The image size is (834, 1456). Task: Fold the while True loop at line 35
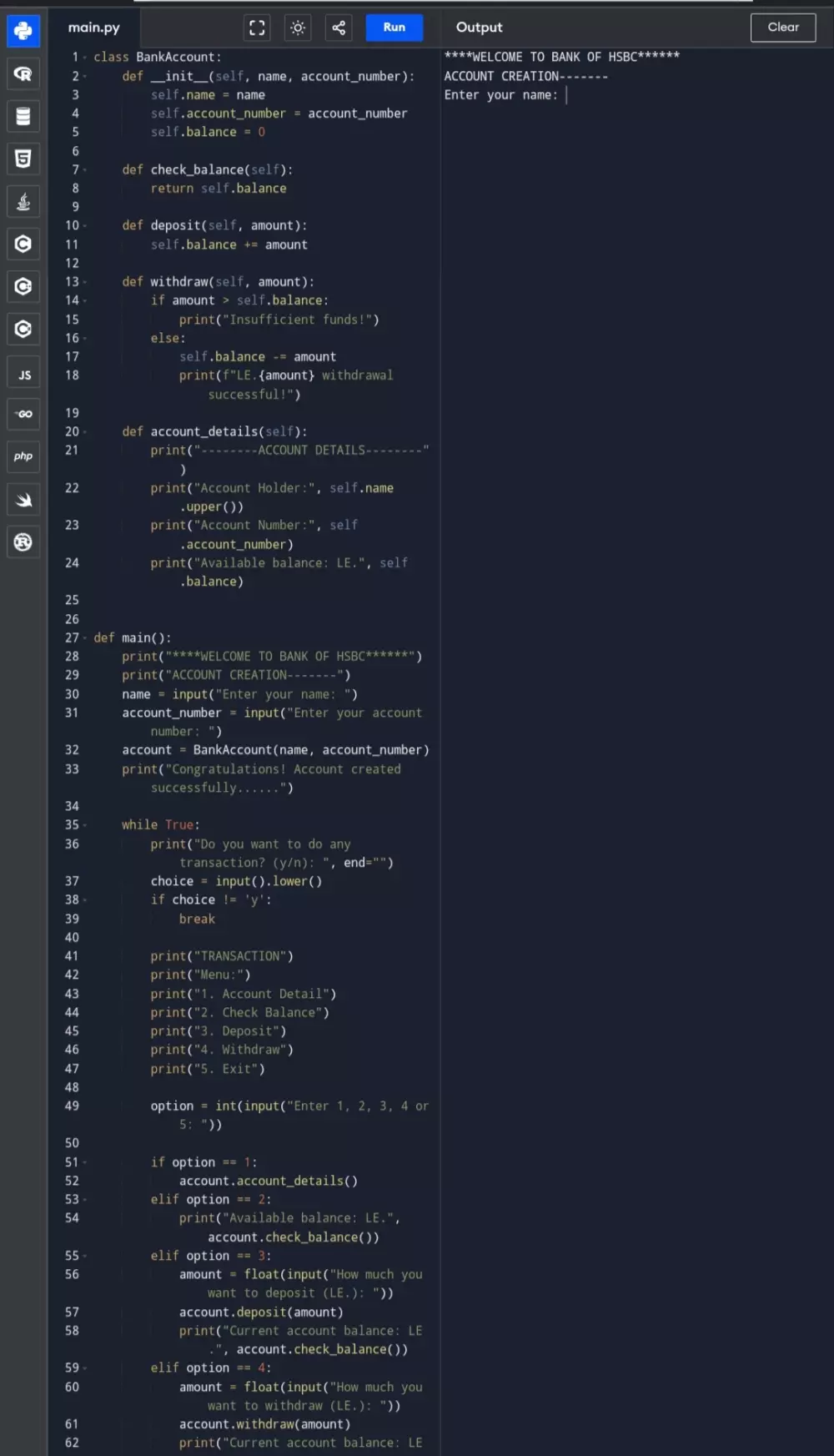point(85,824)
